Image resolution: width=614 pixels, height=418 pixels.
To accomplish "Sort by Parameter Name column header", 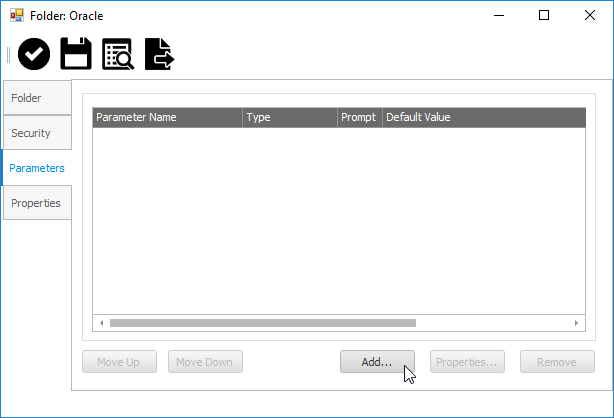I will (x=168, y=117).
